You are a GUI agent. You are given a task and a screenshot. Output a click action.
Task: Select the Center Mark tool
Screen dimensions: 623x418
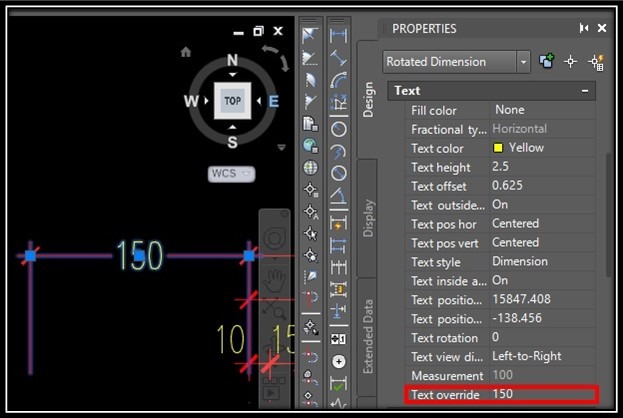pyautogui.click(x=338, y=362)
